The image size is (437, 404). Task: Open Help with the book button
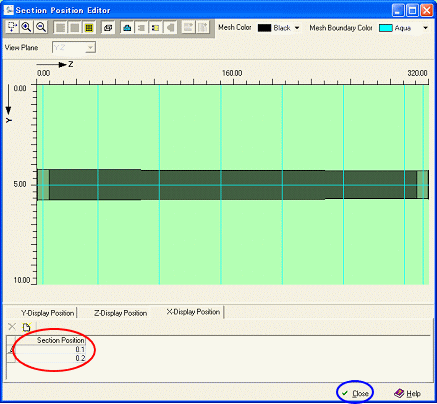408,394
